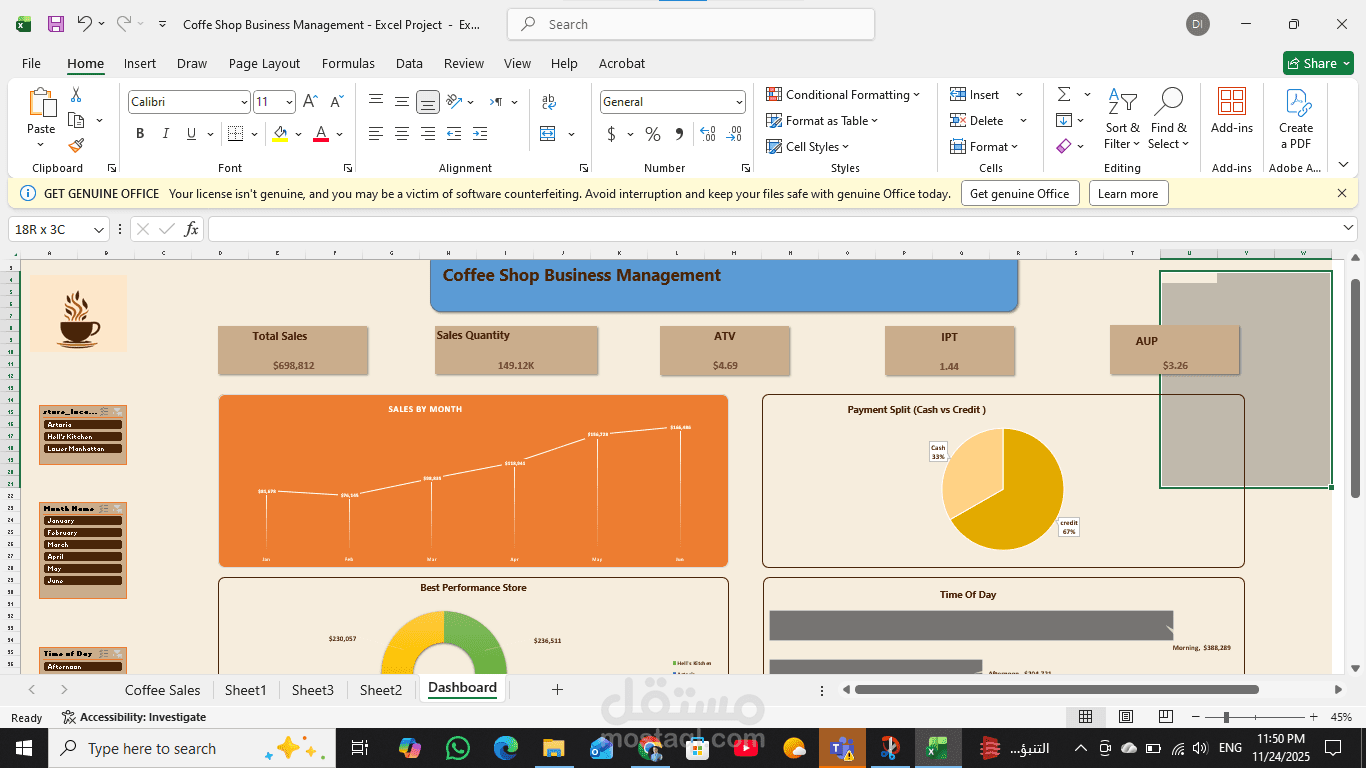
Task: Toggle Center horizontal alignment
Action: pyautogui.click(x=402, y=134)
